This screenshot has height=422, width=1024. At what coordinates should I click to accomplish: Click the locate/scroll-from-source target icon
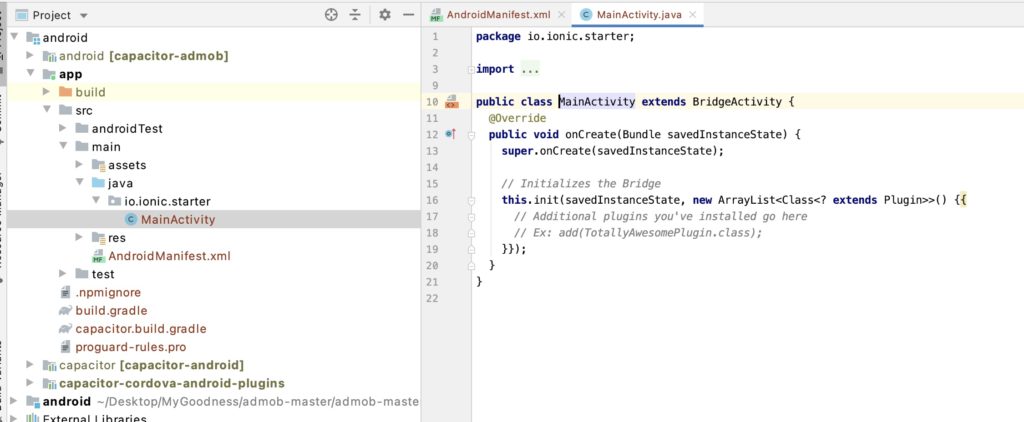(331, 14)
